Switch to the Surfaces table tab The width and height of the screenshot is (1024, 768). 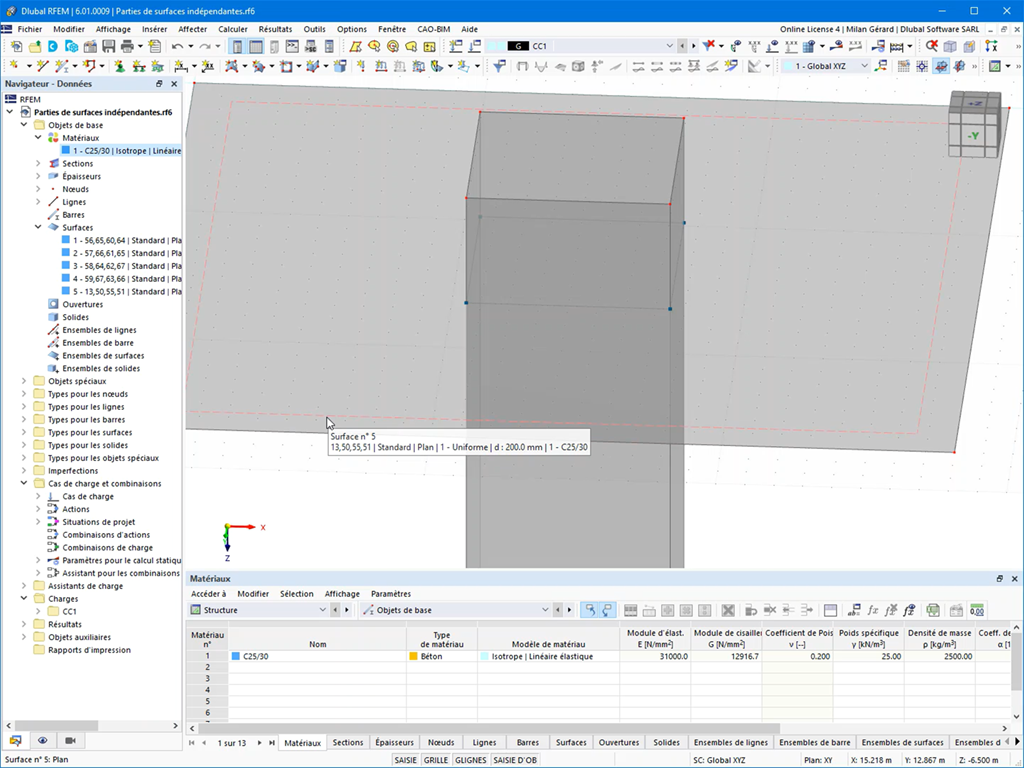[571, 743]
